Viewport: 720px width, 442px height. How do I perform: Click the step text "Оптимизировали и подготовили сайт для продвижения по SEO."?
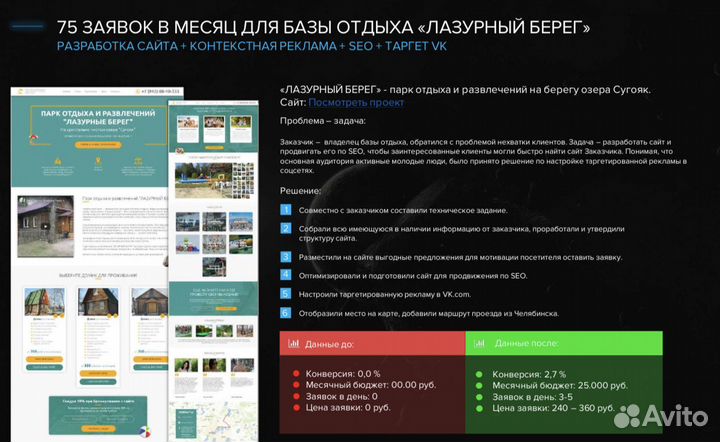pos(413,276)
